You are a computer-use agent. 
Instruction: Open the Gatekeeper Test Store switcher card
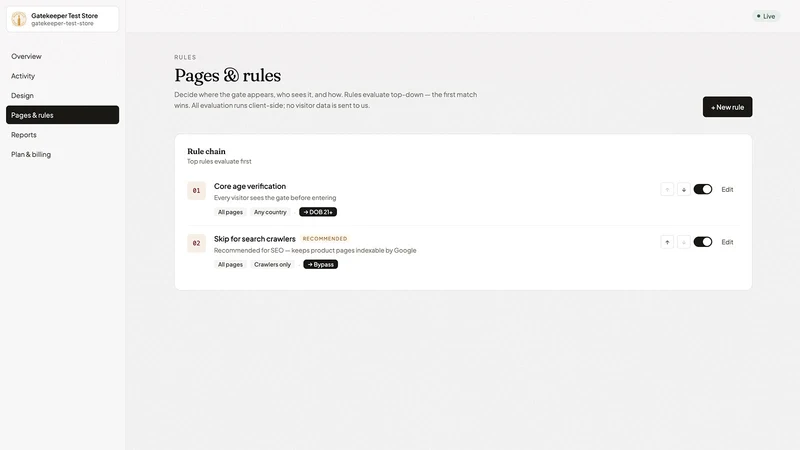(x=62, y=19)
